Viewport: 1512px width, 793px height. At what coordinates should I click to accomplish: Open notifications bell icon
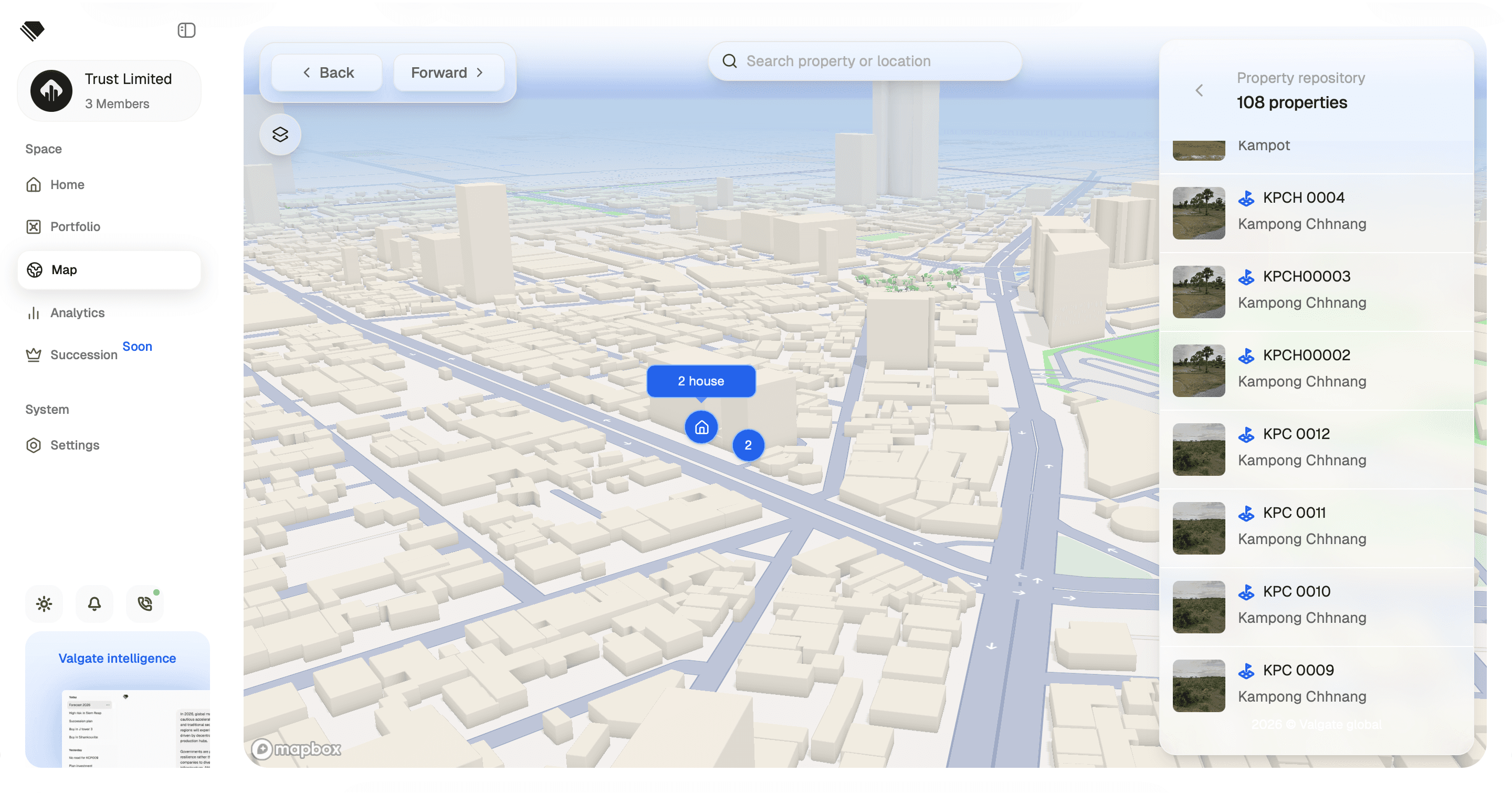click(94, 603)
